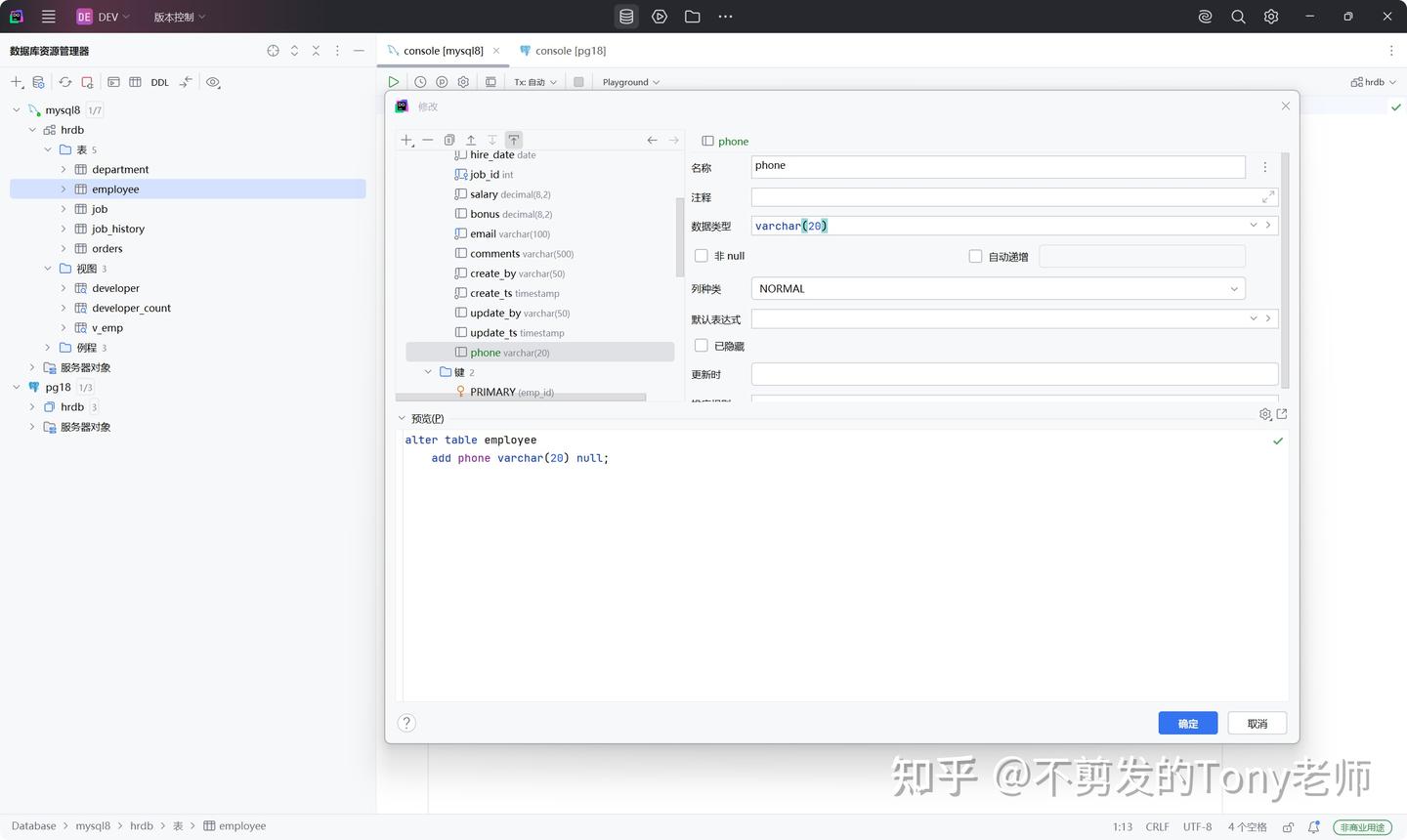Move the column up with the arrow icon
1407x840 pixels.
[x=471, y=140]
